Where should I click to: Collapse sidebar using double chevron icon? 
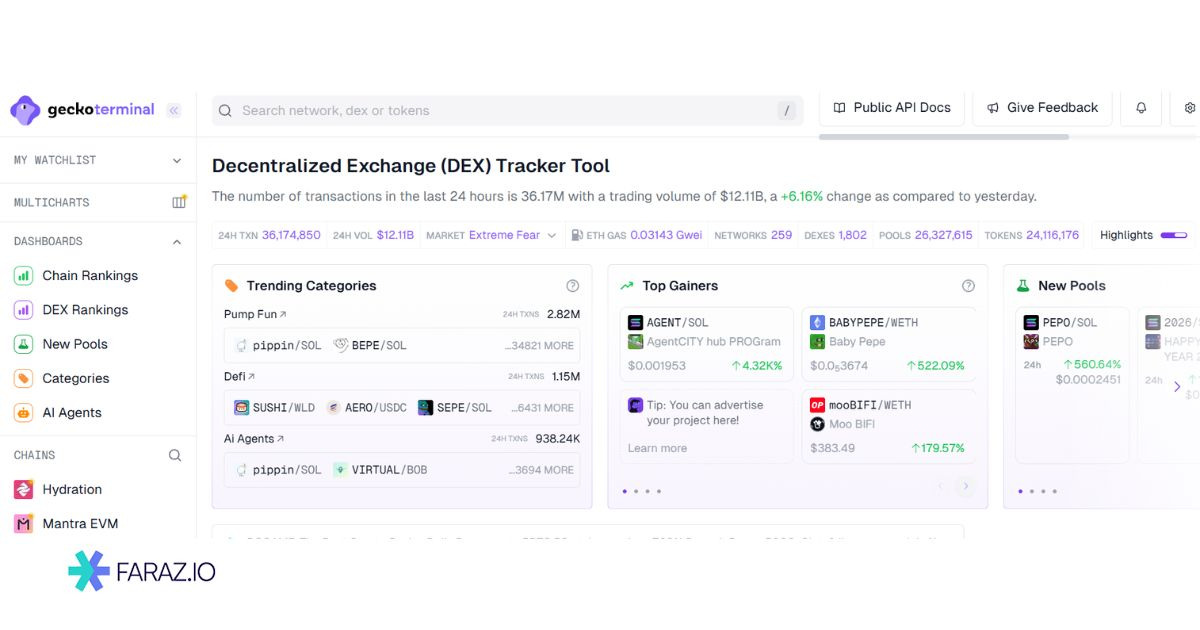coord(174,110)
